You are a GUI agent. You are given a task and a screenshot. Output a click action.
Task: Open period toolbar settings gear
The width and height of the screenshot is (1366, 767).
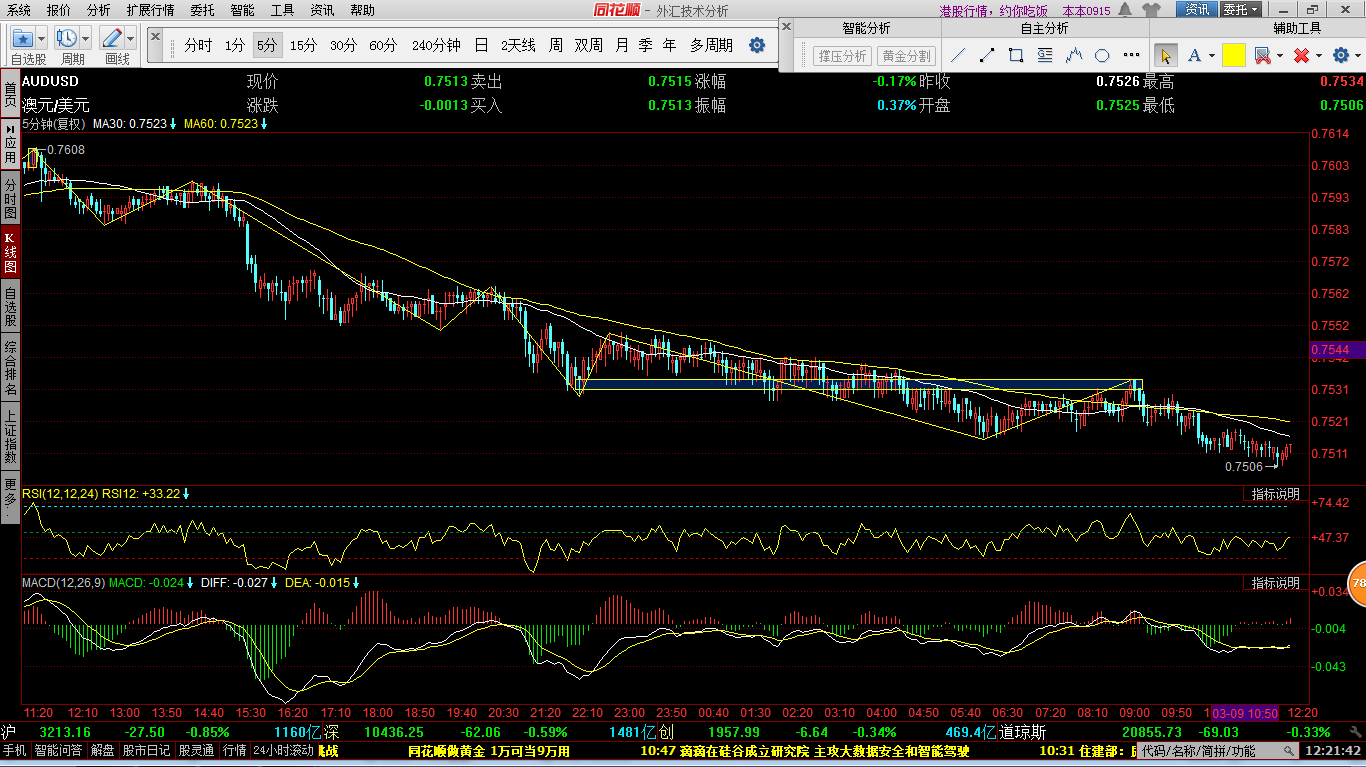tap(757, 45)
